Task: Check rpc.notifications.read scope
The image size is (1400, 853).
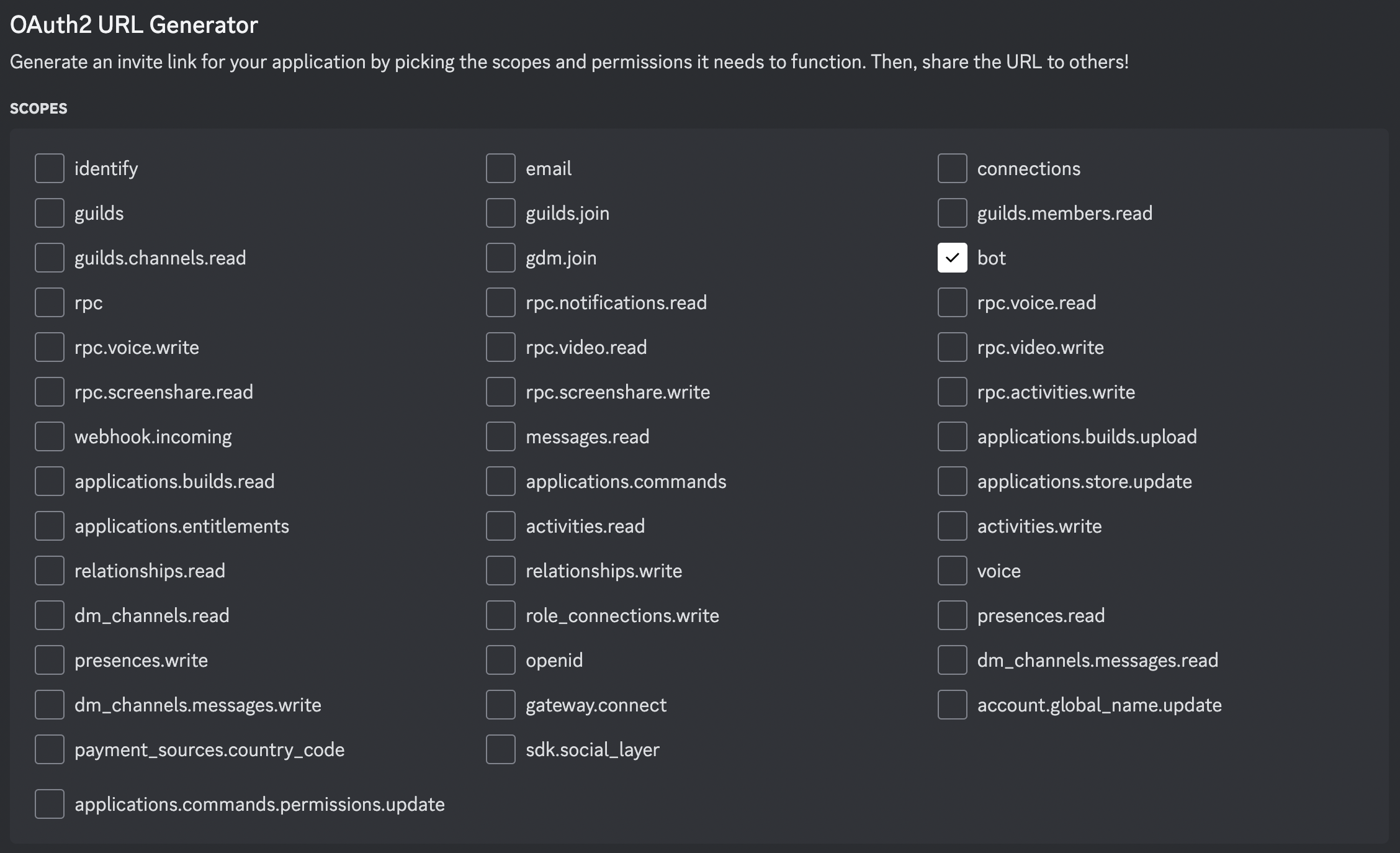Action: coord(500,302)
